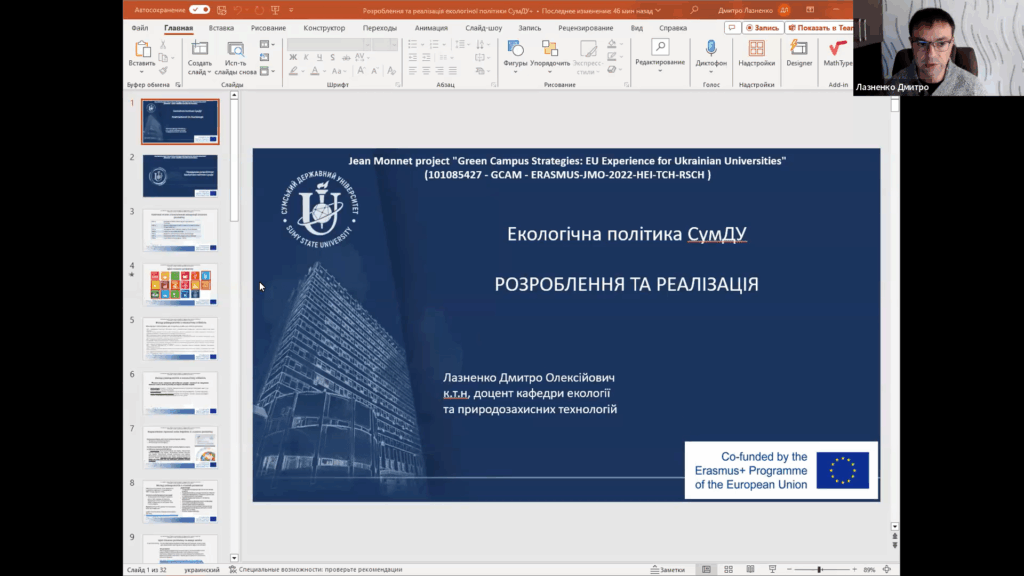Click the New Slide icon
The image size is (1024, 576).
click(200, 49)
